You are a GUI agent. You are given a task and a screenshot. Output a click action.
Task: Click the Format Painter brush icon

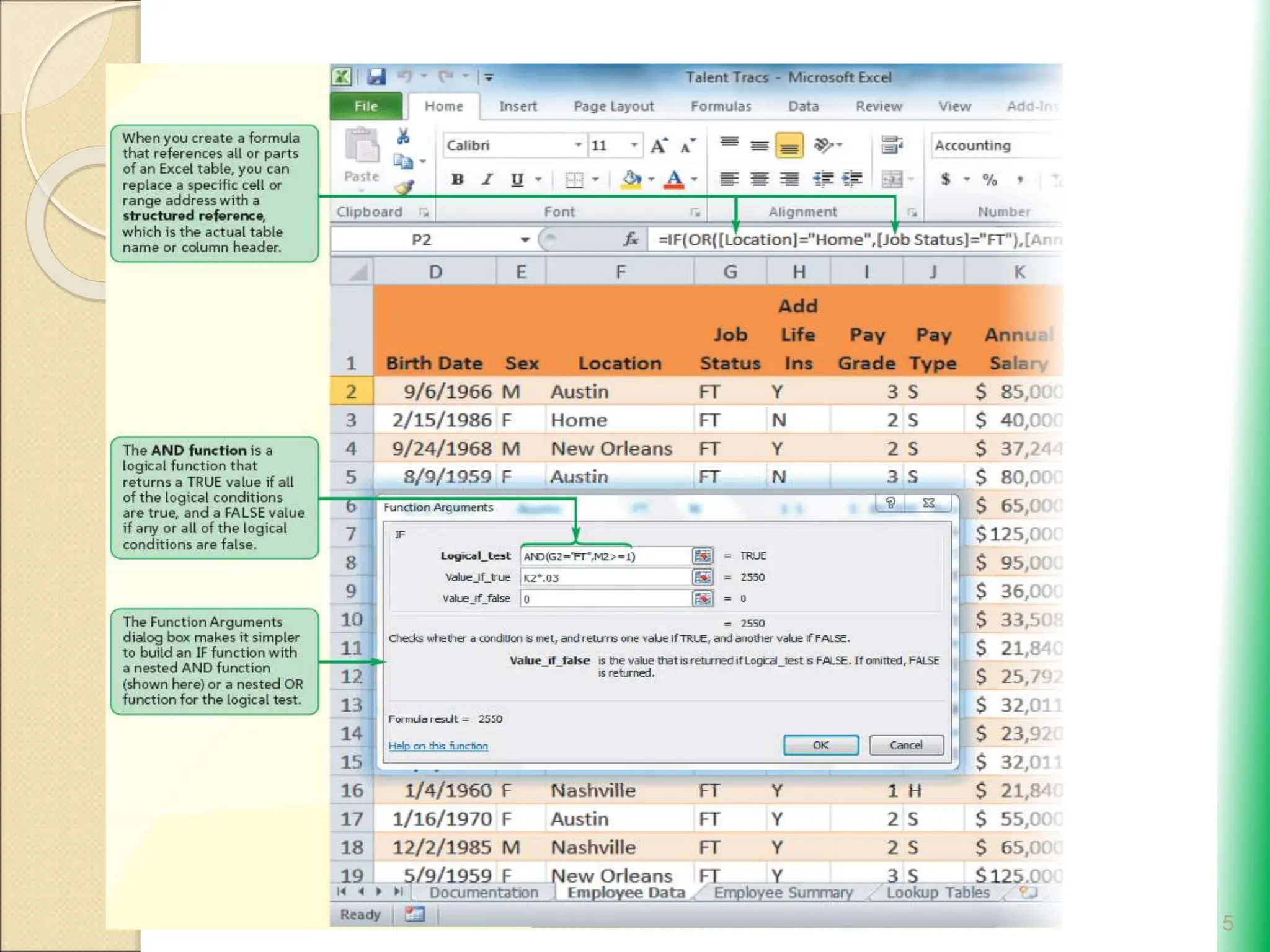pyautogui.click(x=404, y=187)
